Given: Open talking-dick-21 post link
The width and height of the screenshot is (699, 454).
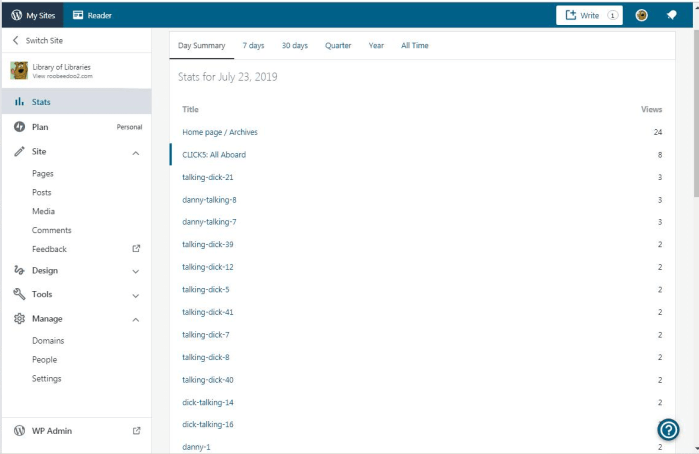Looking at the screenshot, I should coord(208,177).
